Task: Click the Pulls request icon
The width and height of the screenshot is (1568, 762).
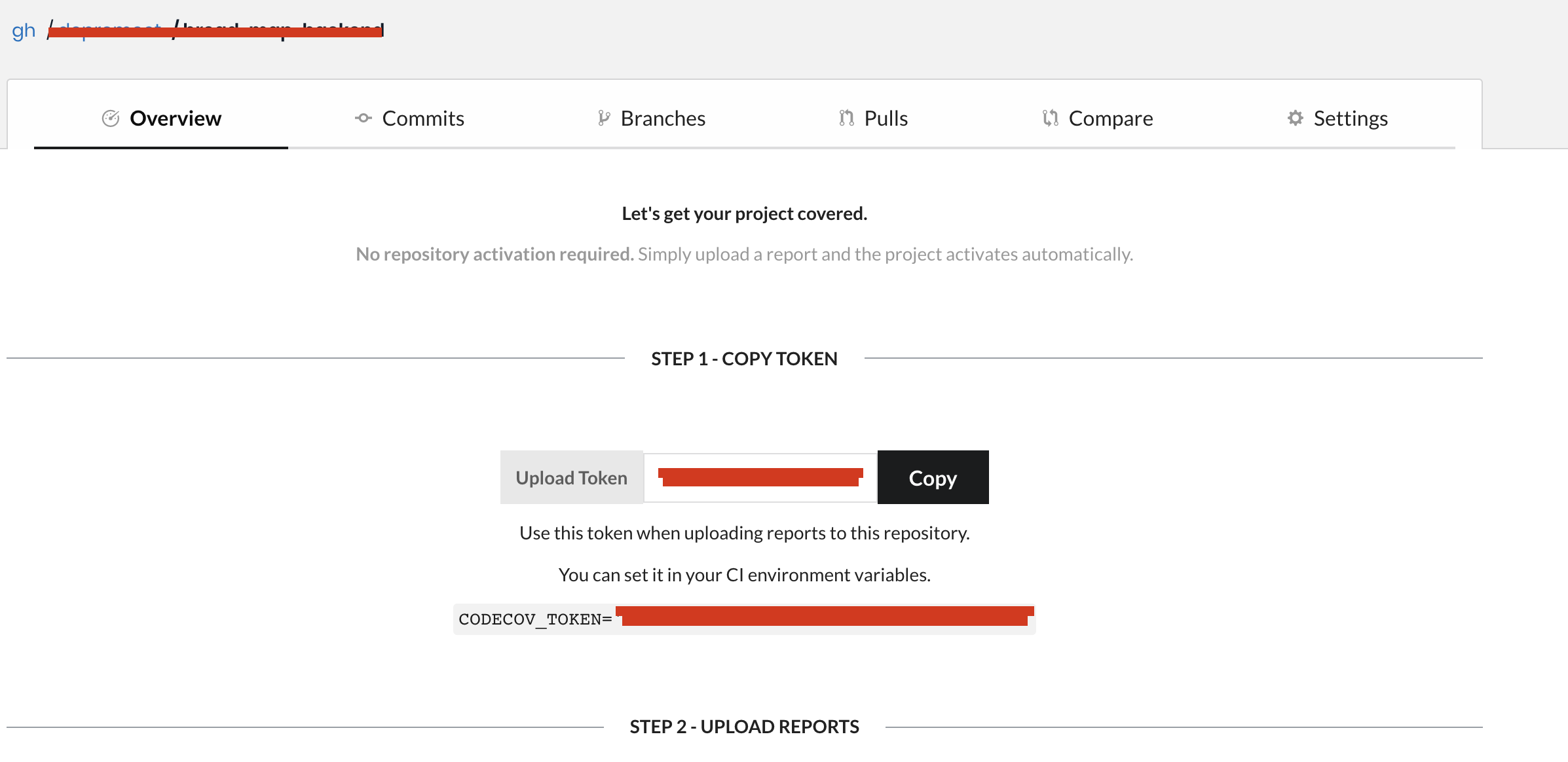Action: tap(846, 118)
